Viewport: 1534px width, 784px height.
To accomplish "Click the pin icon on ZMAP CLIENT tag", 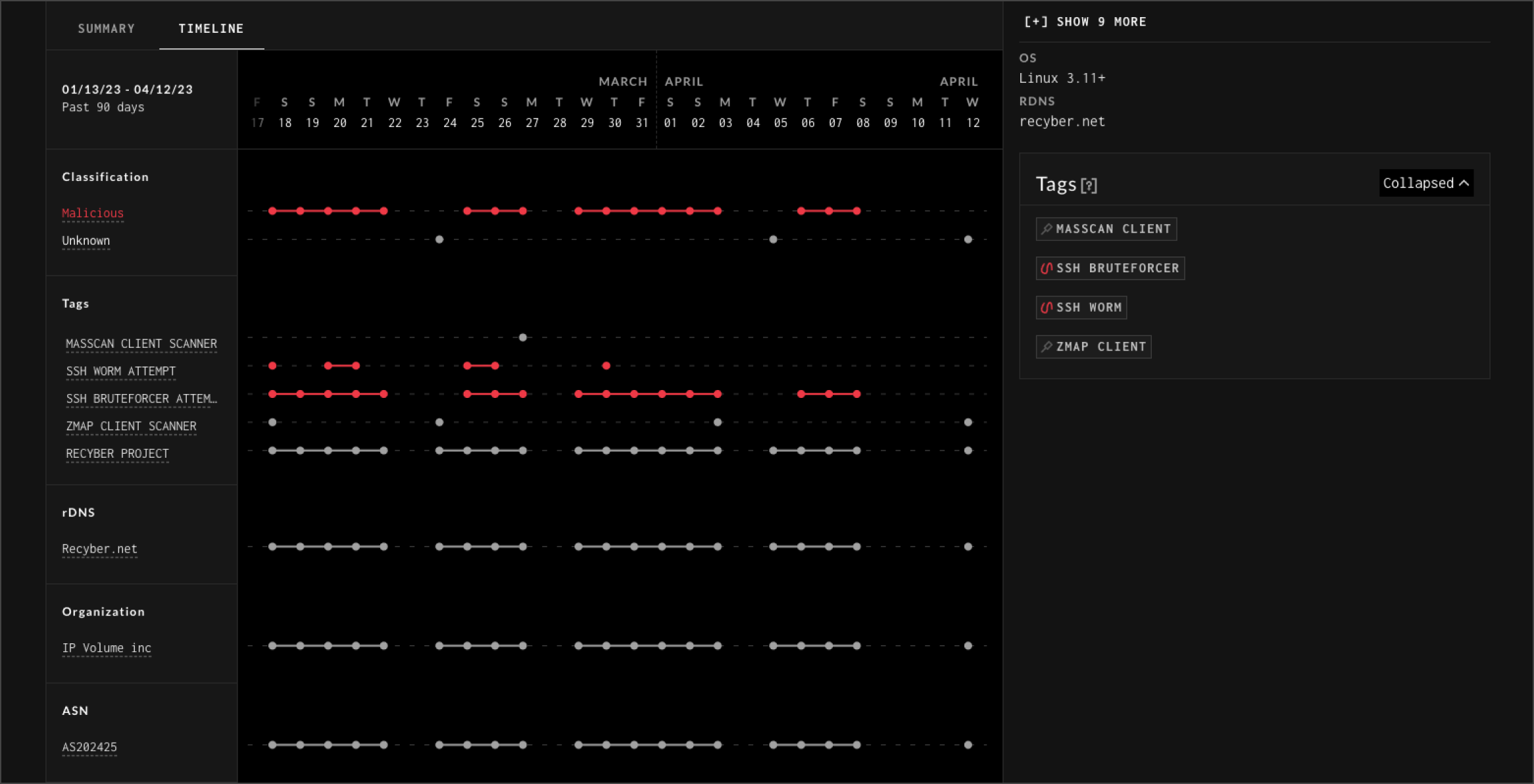I will tap(1047, 346).
